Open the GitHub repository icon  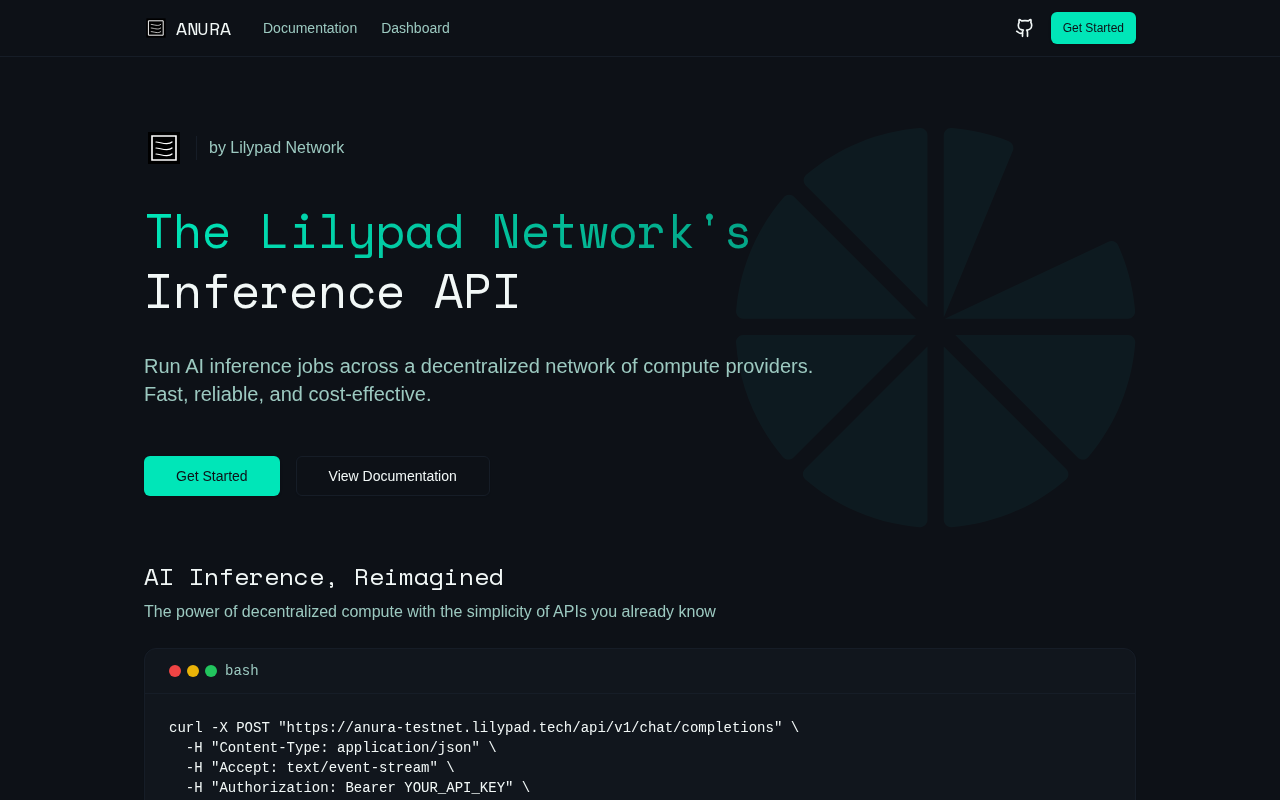1024,28
